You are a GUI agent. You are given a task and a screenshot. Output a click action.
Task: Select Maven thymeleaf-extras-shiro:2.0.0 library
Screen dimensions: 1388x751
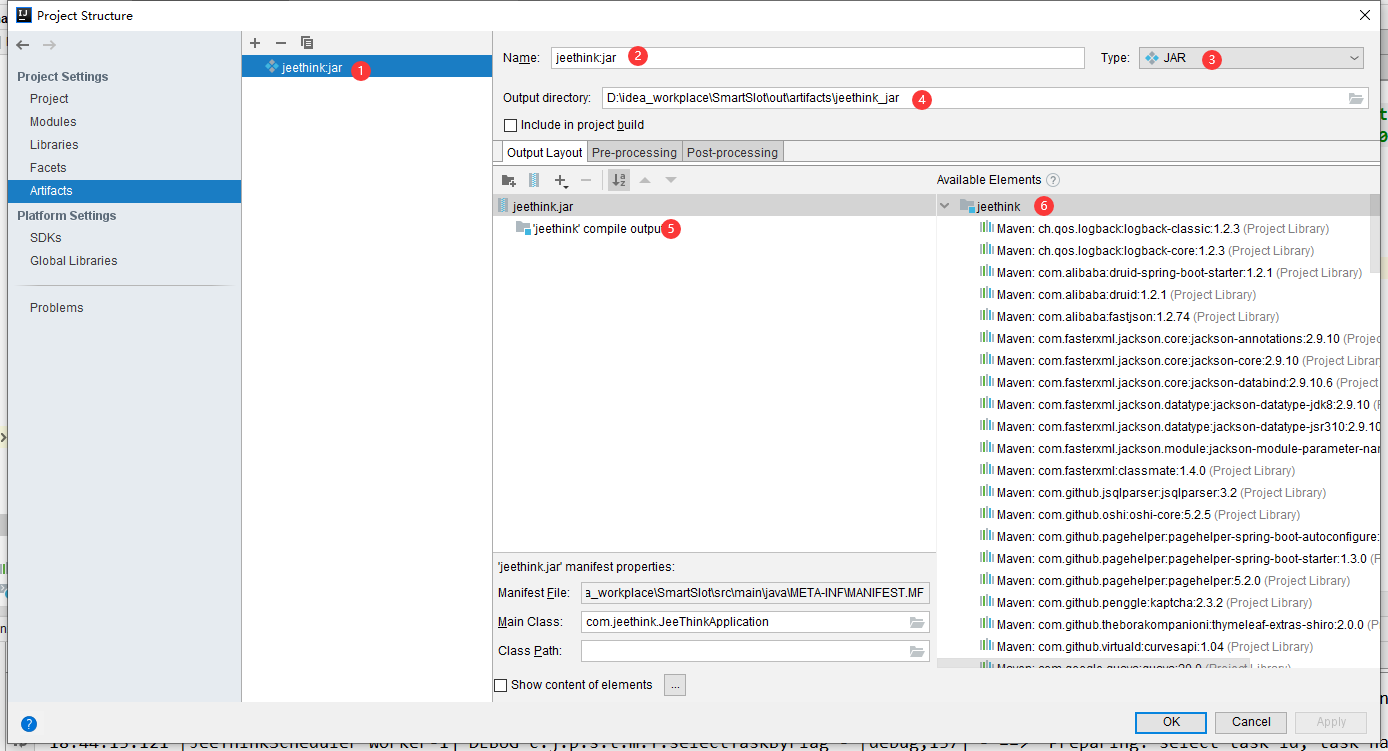click(x=1179, y=625)
